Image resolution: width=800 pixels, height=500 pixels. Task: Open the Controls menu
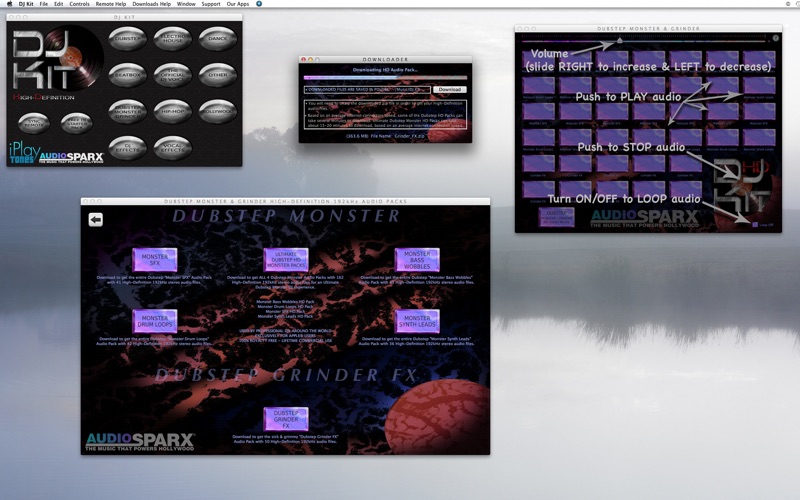[x=80, y=4]
